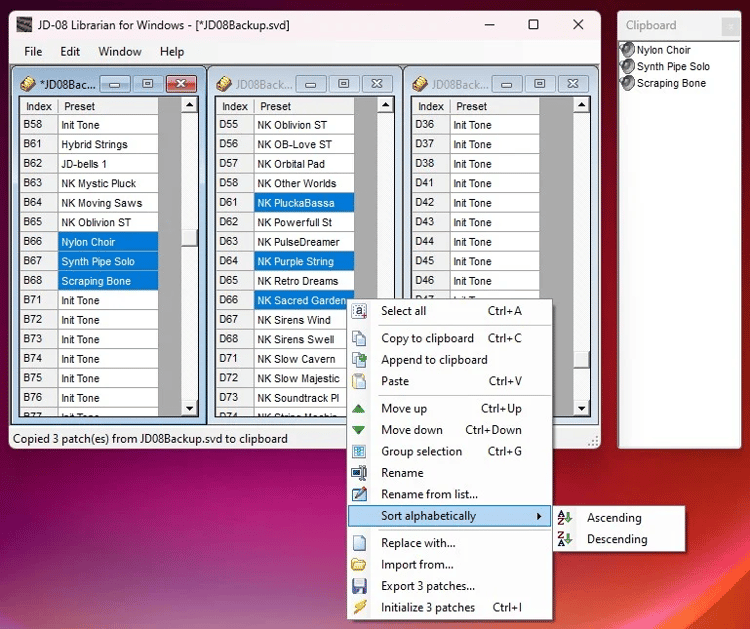Viewport: 750px width, 629px height.
Task: Open the Help menu
Action: (x=172, y=52)
